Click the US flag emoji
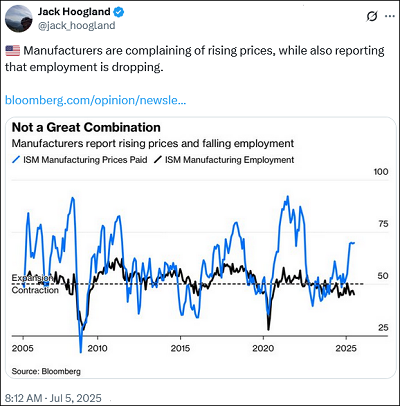Image resolution: width=400 pixels, height=406 pixels. pyautogui.click(x=13, y=51)
